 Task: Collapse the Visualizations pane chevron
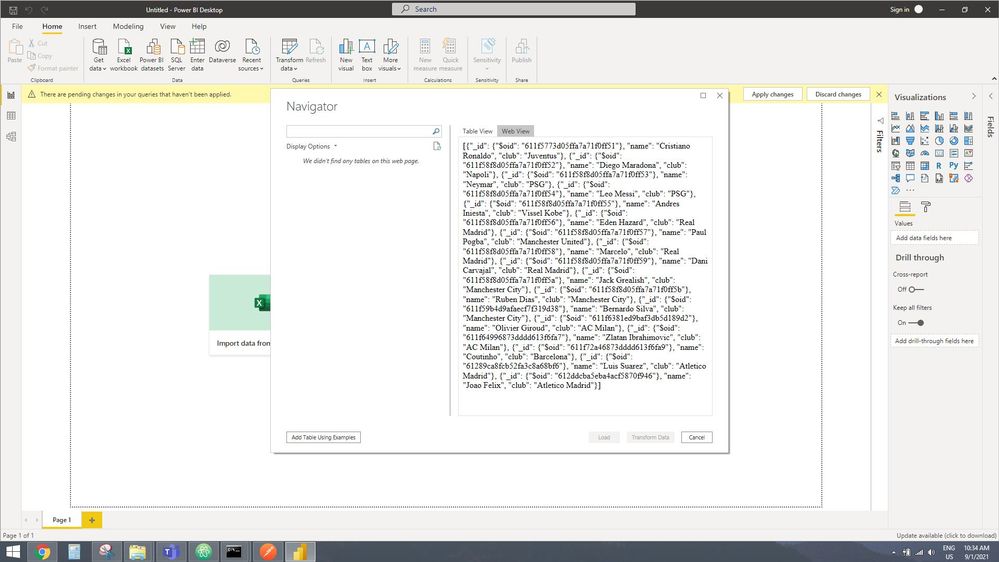click(974, 96)
